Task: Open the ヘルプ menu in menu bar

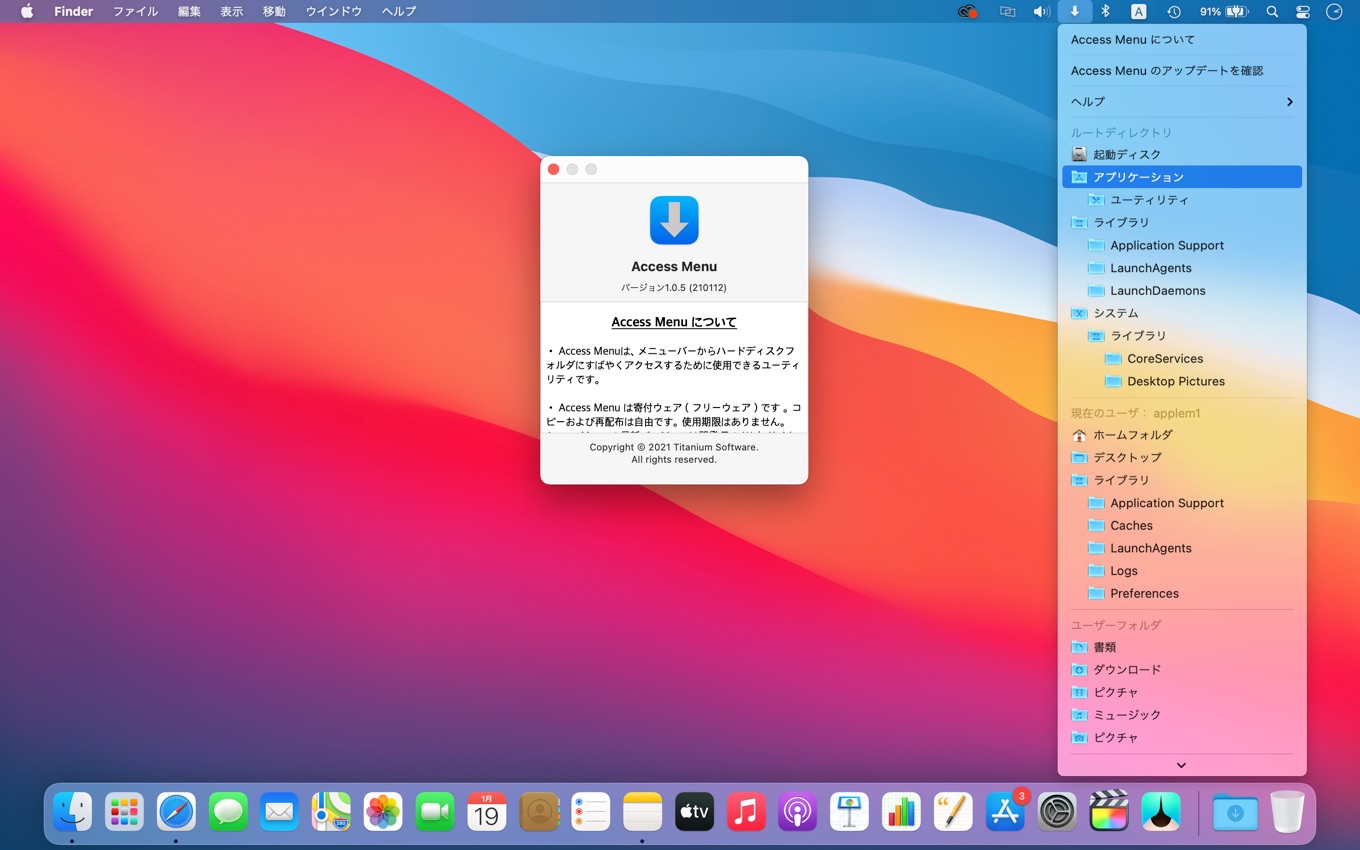Action: [x=399, y=12]
